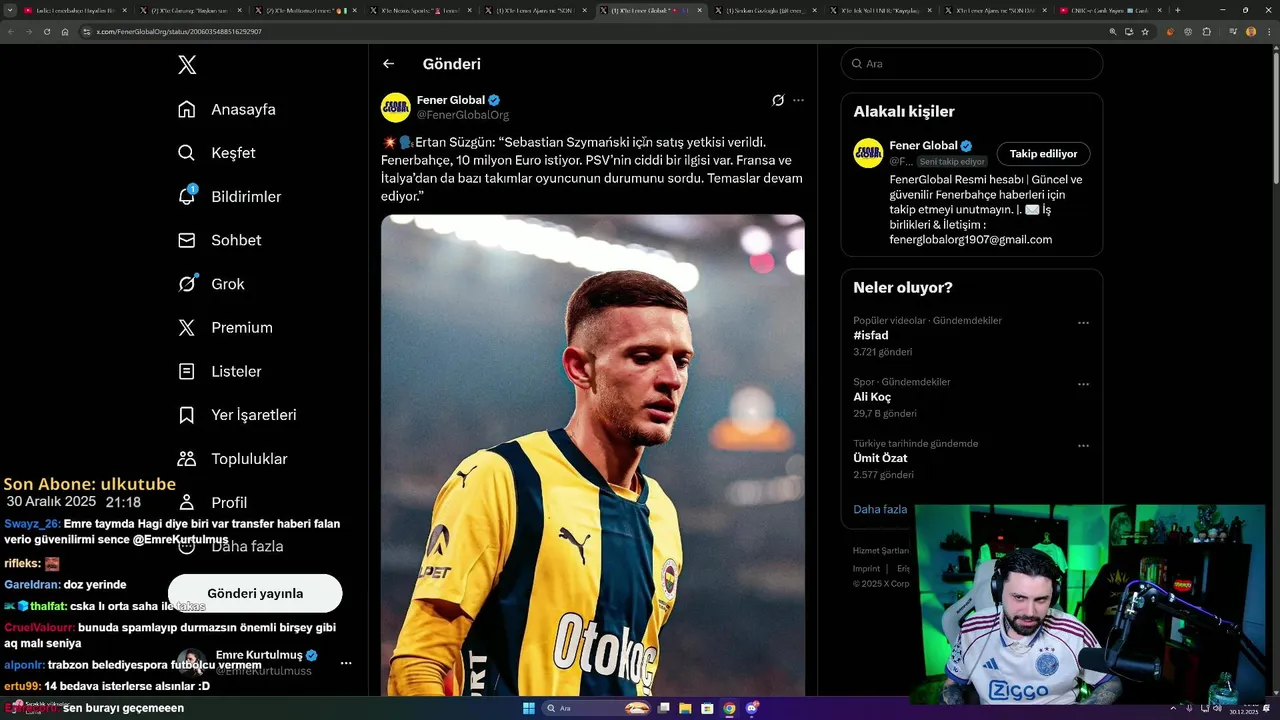This screenshot has width=1280, height=720.
Task: Click the volume icon in the tray
Action: click(1217, 708)
